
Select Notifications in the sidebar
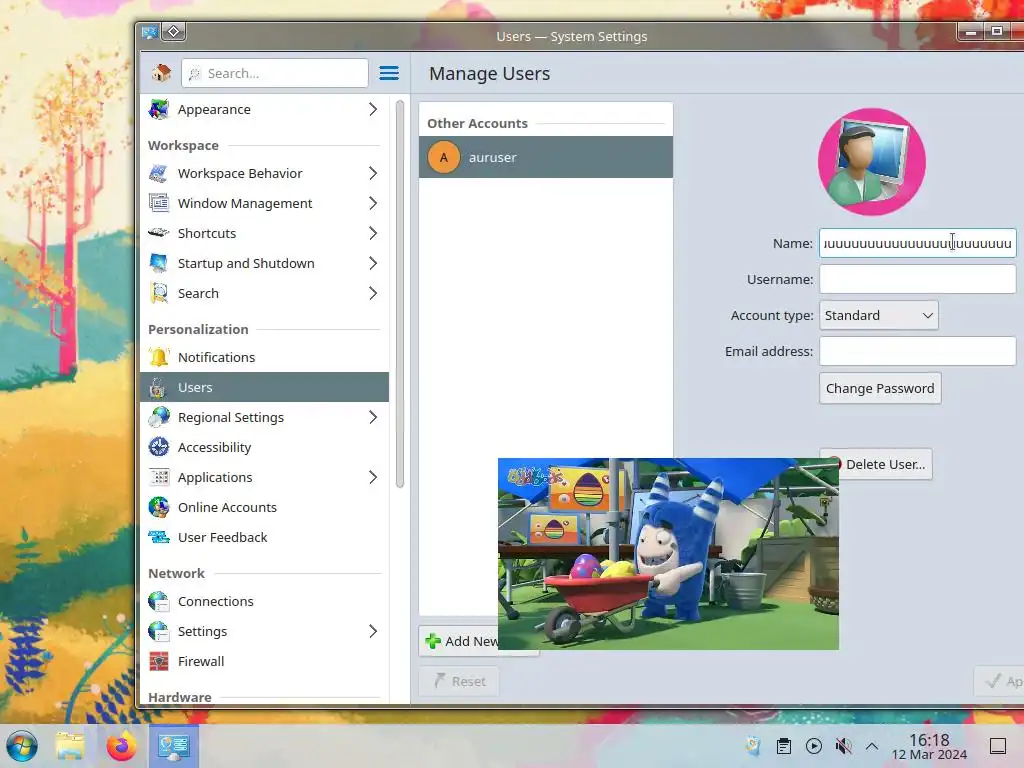[264, 357]
